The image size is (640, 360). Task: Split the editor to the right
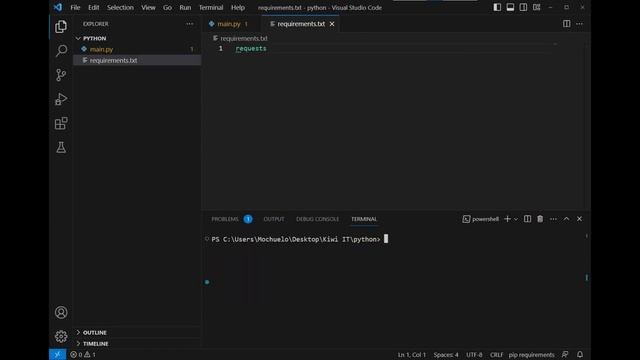pyautogui.click(x=567, y=24)
